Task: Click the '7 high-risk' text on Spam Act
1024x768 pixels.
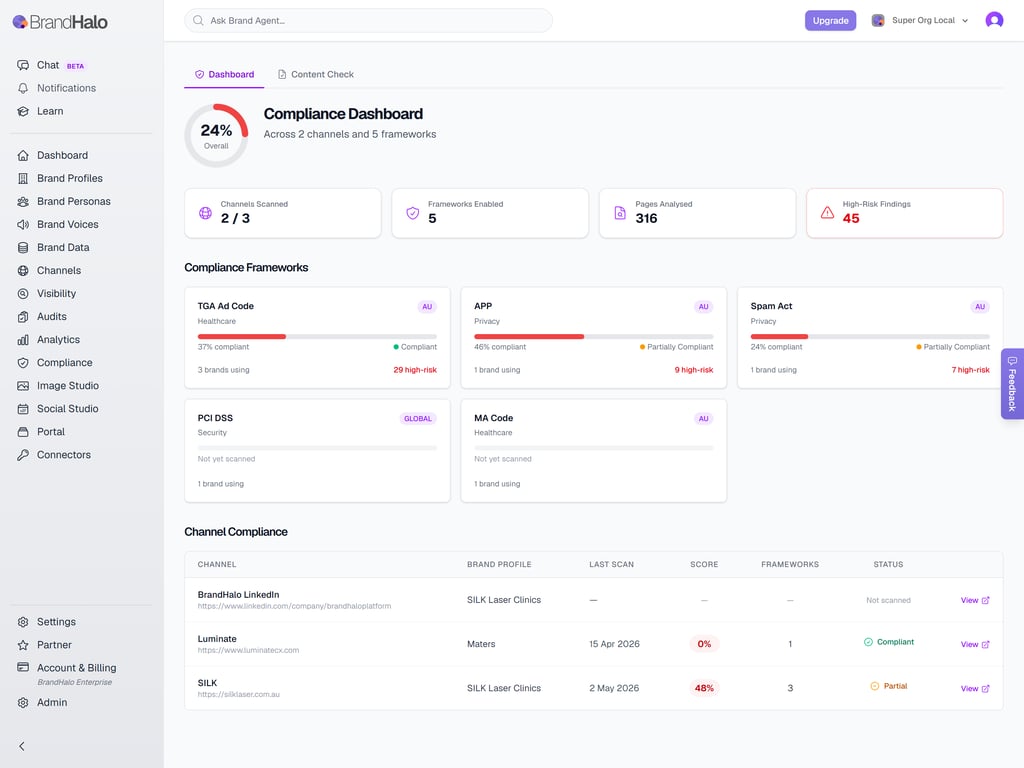Action: [970, 370]
